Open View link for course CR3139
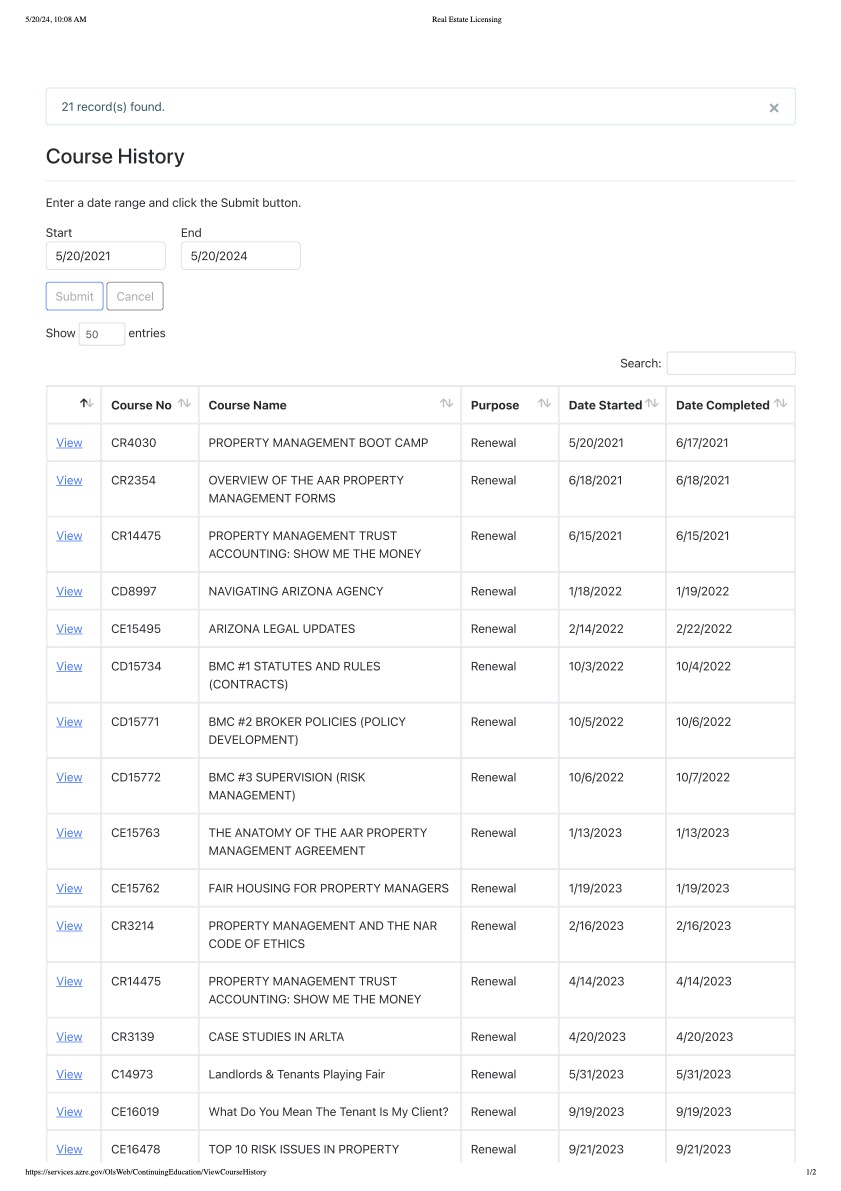841x1191 pixels. [69, 1037]
